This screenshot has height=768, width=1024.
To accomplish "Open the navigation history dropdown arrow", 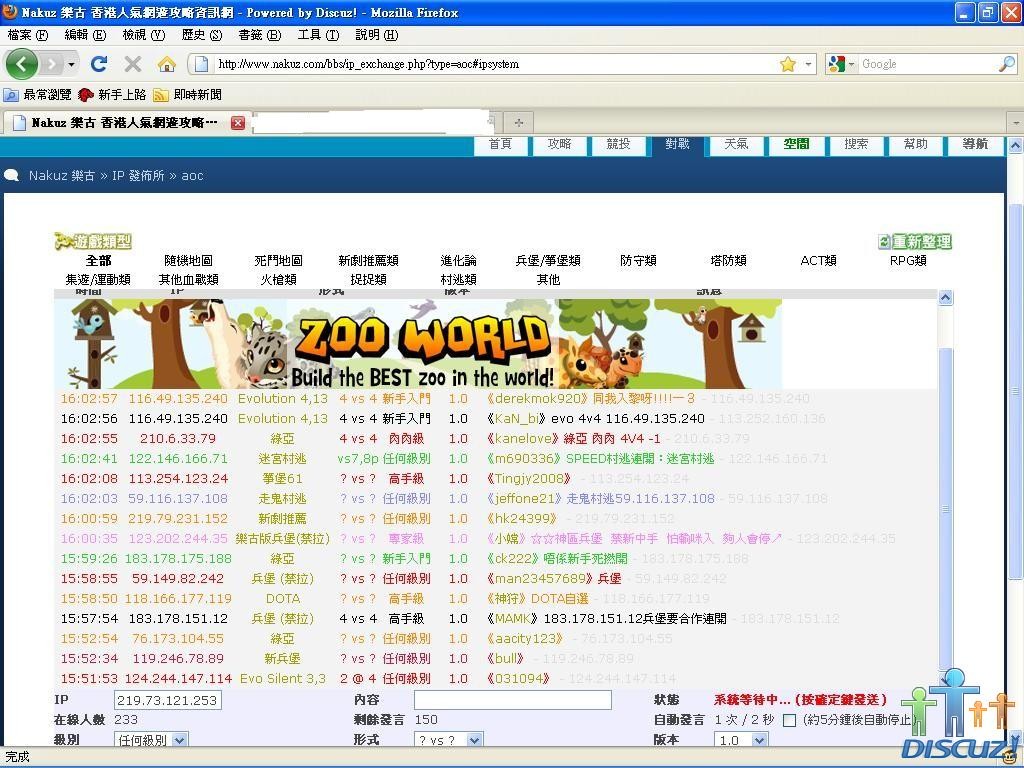I will coord(71,64).
